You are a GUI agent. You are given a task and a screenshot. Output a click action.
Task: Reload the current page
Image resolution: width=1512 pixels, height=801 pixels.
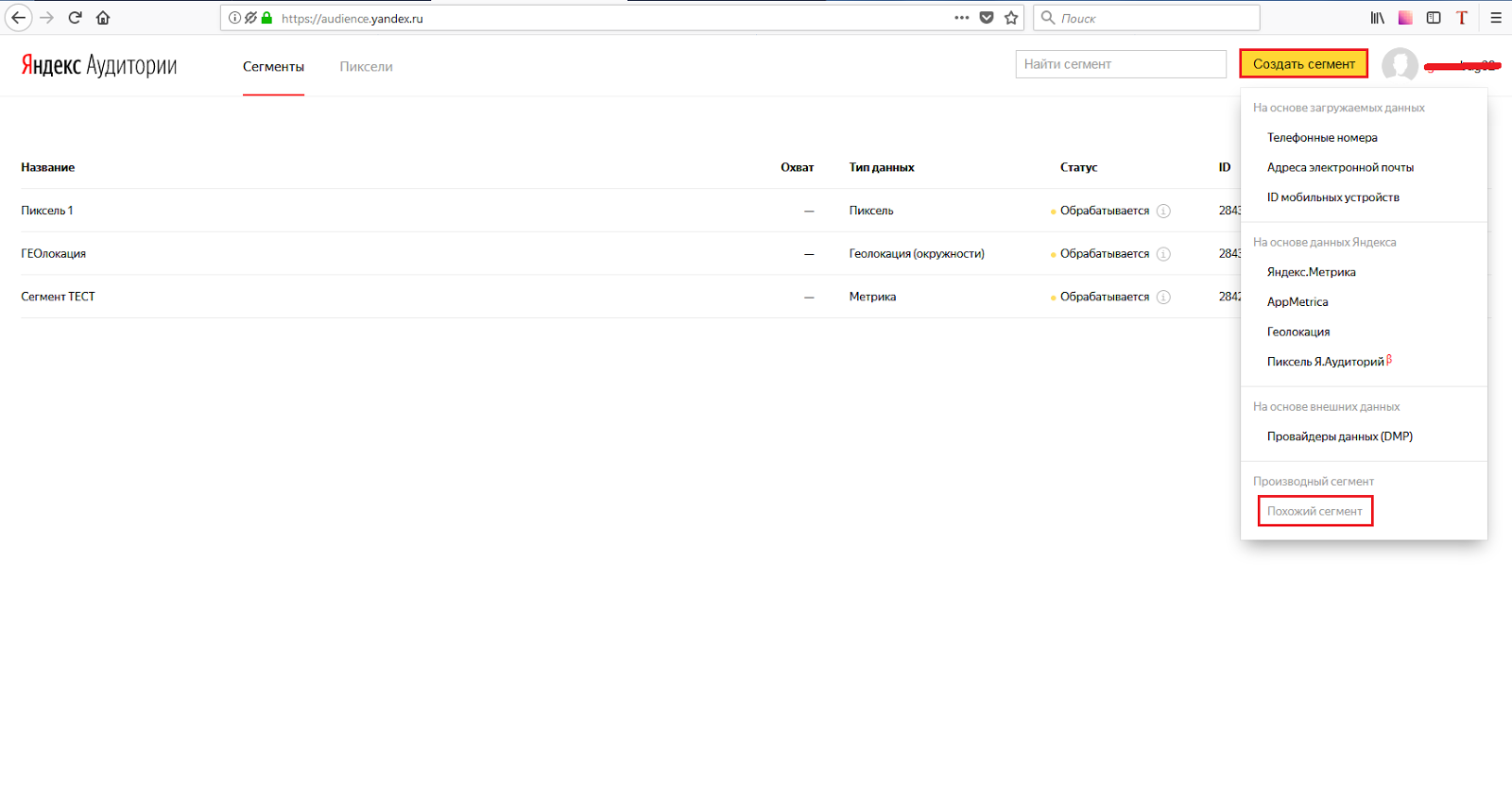pos(75,18)
